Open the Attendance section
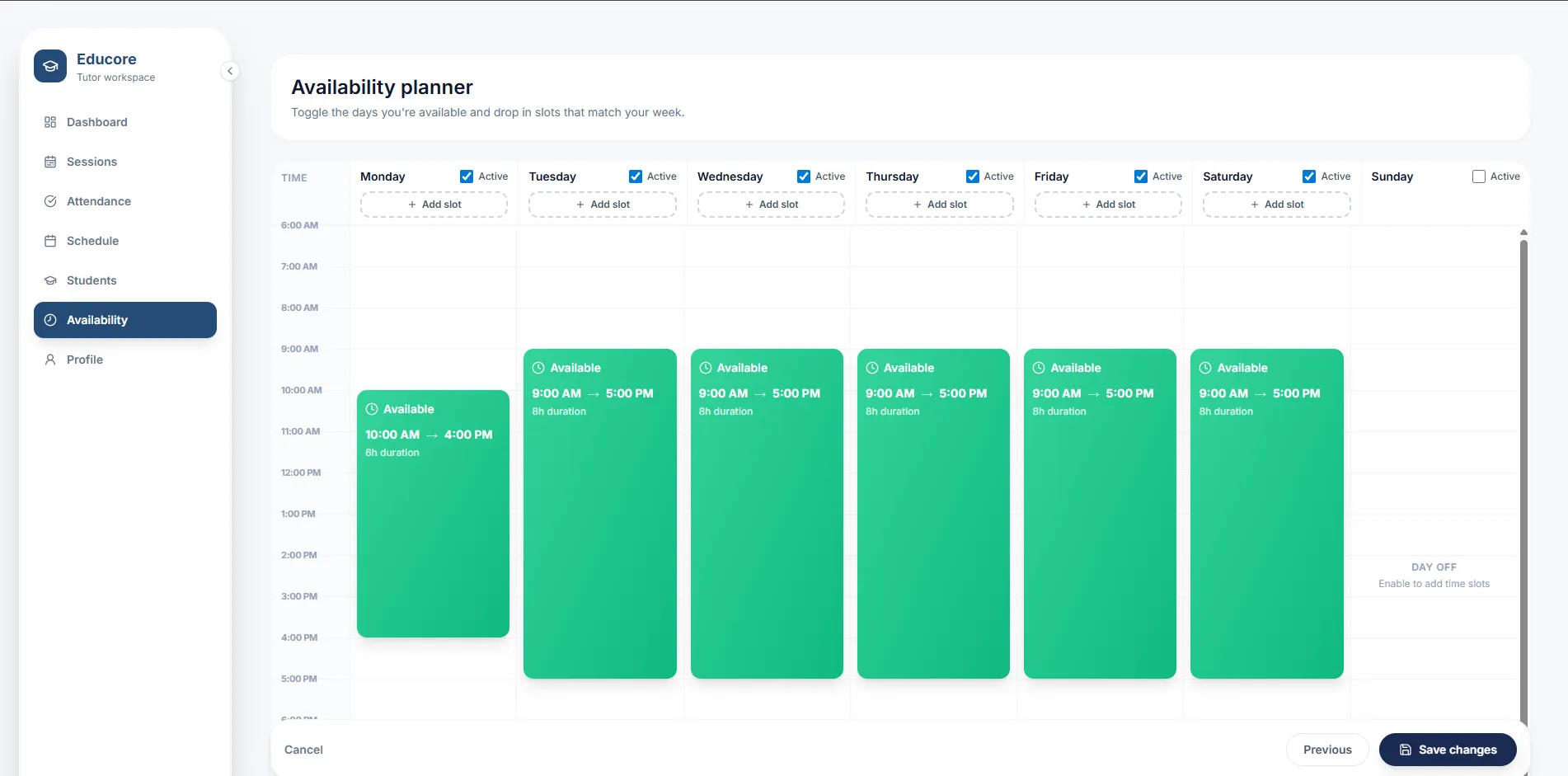The height and width of the screenshot is (776, 1568). click(125, 201)
